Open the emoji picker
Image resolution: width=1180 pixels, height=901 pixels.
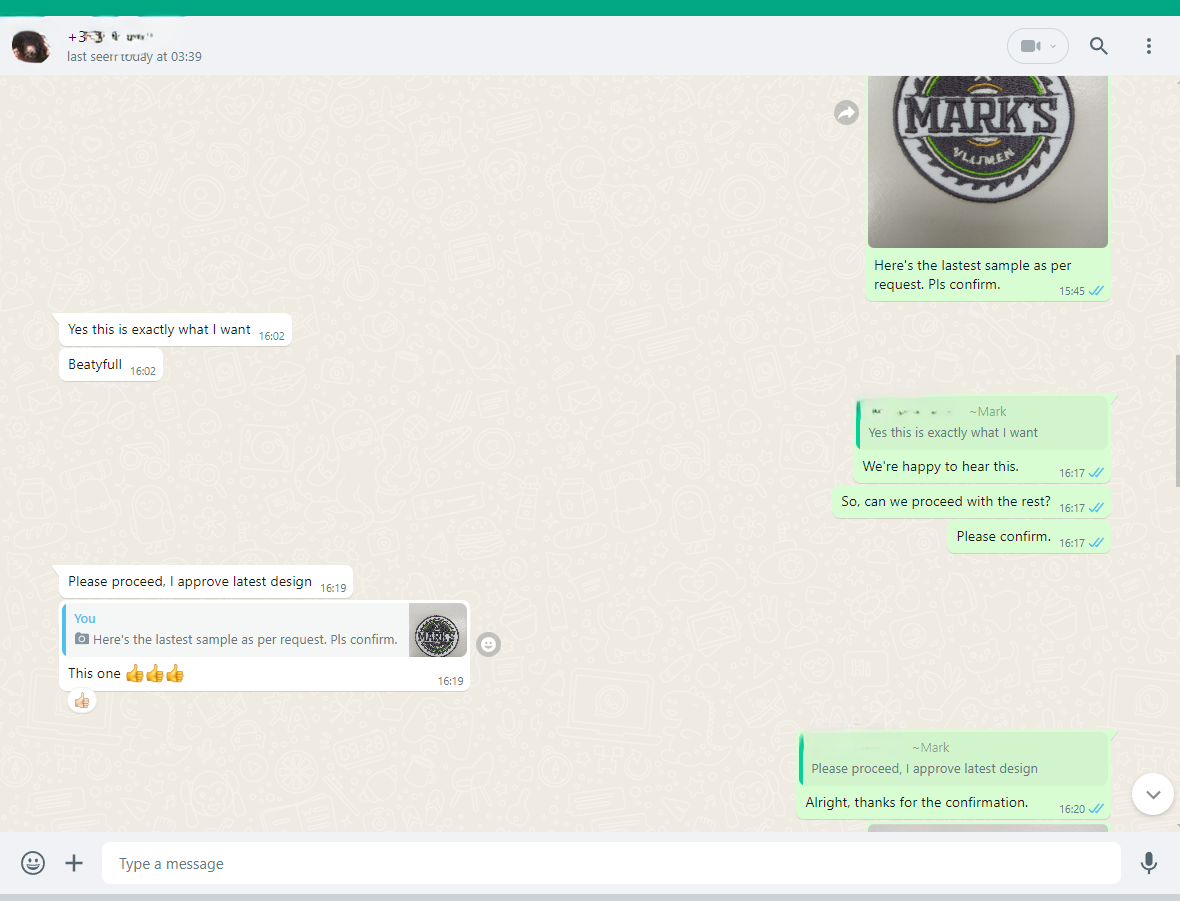tap(32, 863)
